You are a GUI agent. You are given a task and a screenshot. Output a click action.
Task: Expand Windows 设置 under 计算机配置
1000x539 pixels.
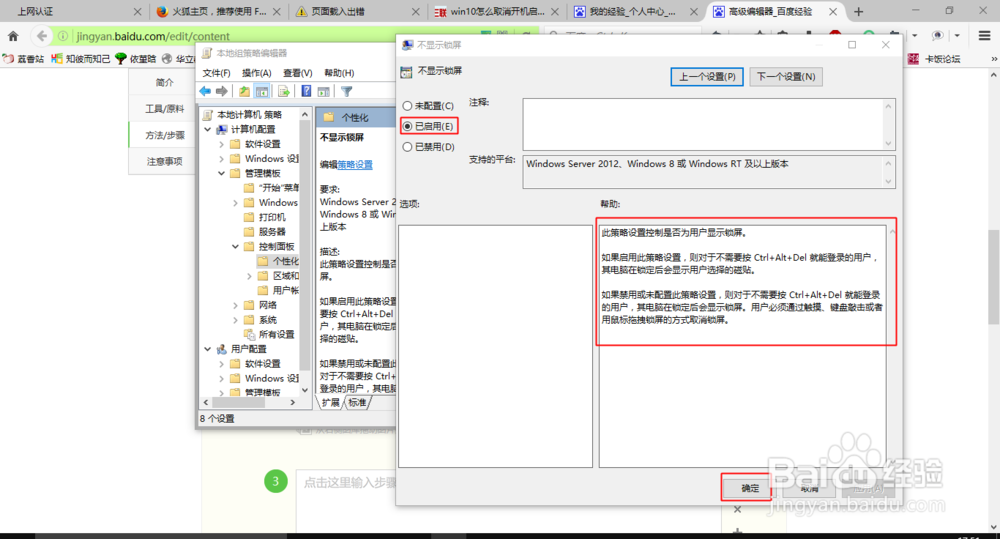[x=222, y=158]
